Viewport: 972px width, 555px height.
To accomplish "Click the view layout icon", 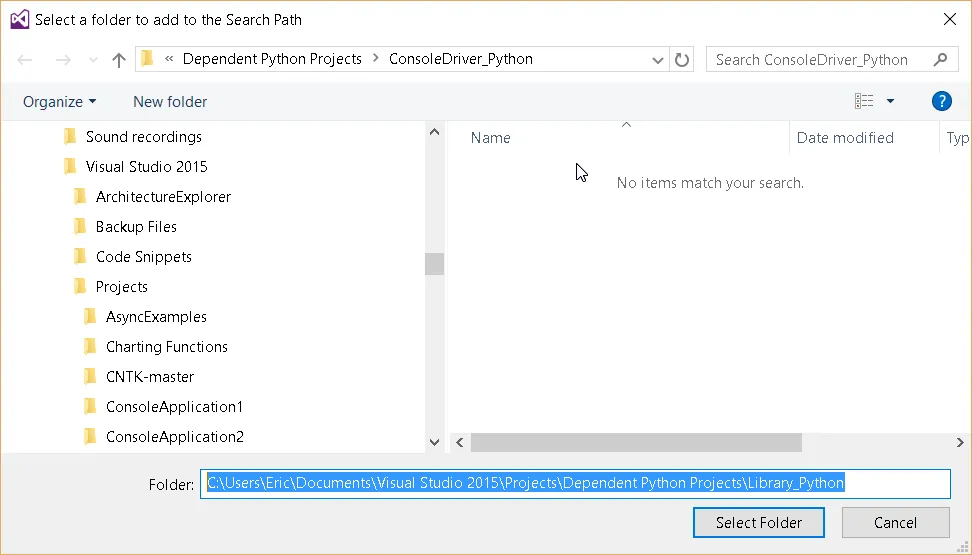I will tap(864, 101).
